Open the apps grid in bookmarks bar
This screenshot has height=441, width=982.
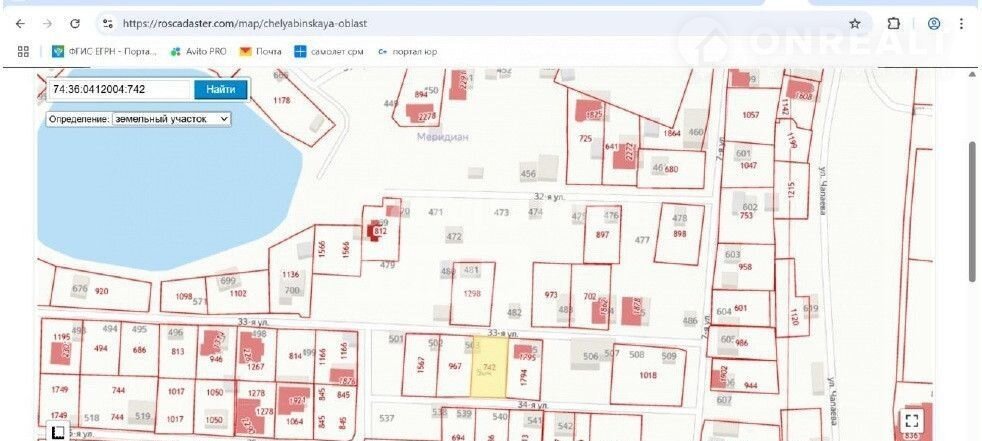[23, 51]
